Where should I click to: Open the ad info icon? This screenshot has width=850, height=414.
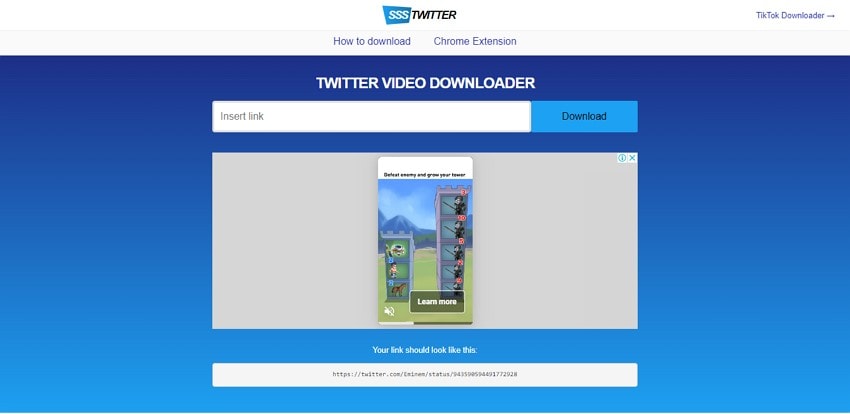[x=622, y=158]
